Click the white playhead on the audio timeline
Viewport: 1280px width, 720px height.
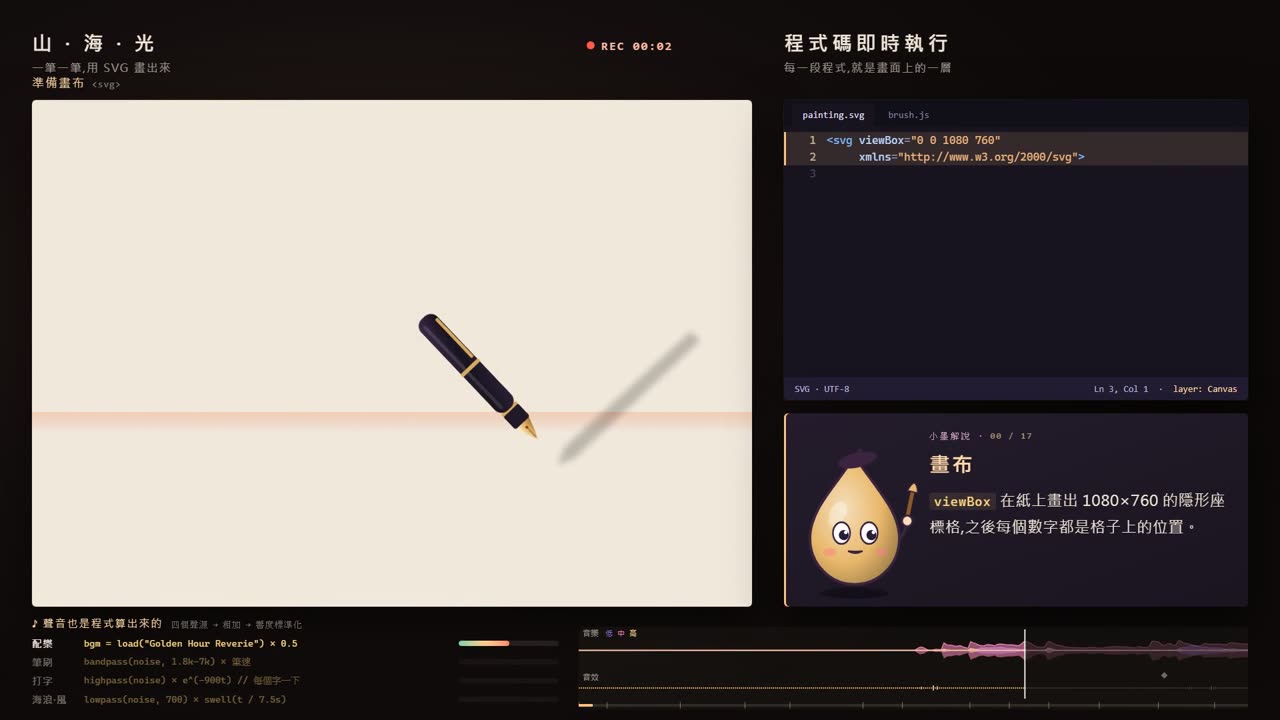pos(1024,663)
